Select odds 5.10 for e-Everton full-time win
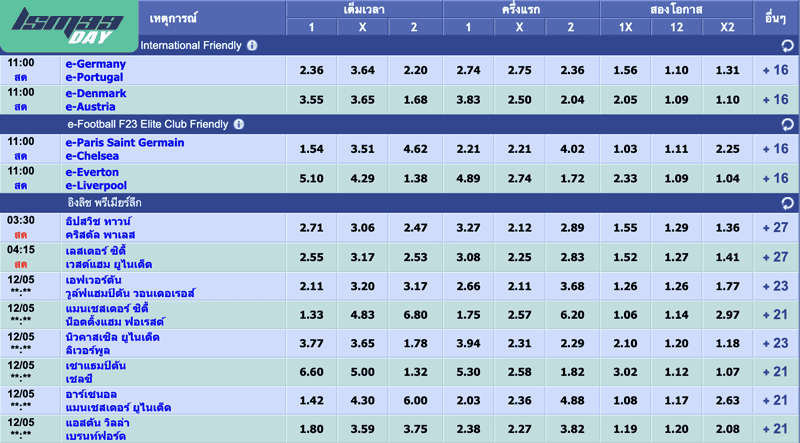Image resolution: width=800 pixels, height=443 pixels. tap(312, 179)
